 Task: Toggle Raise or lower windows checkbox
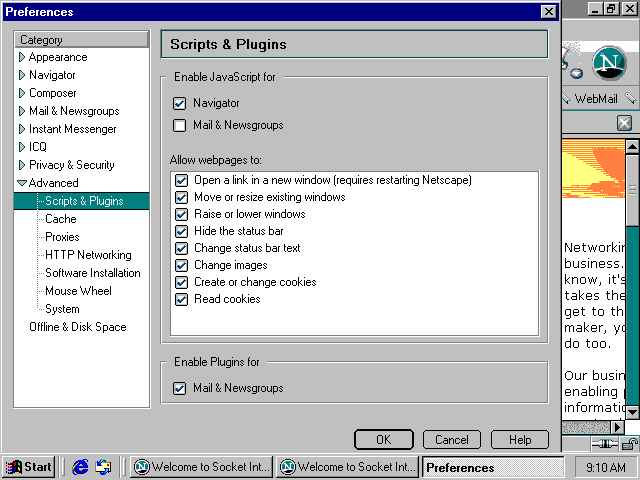[181, 214]
